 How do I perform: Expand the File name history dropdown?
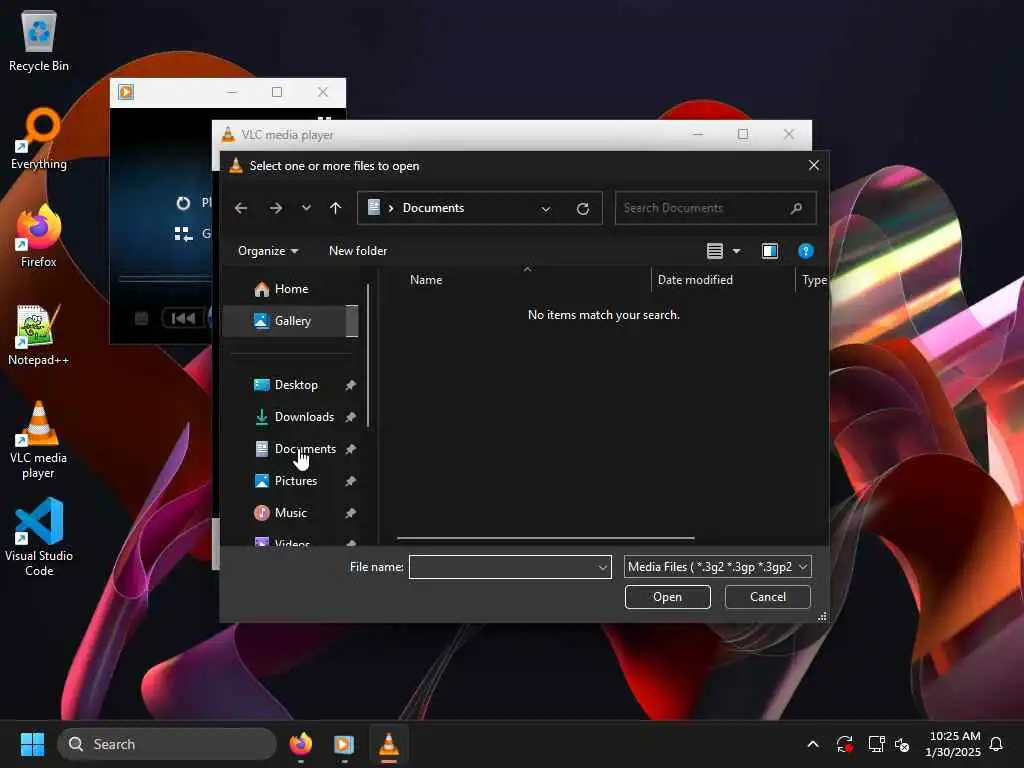(x=603, y=567)
